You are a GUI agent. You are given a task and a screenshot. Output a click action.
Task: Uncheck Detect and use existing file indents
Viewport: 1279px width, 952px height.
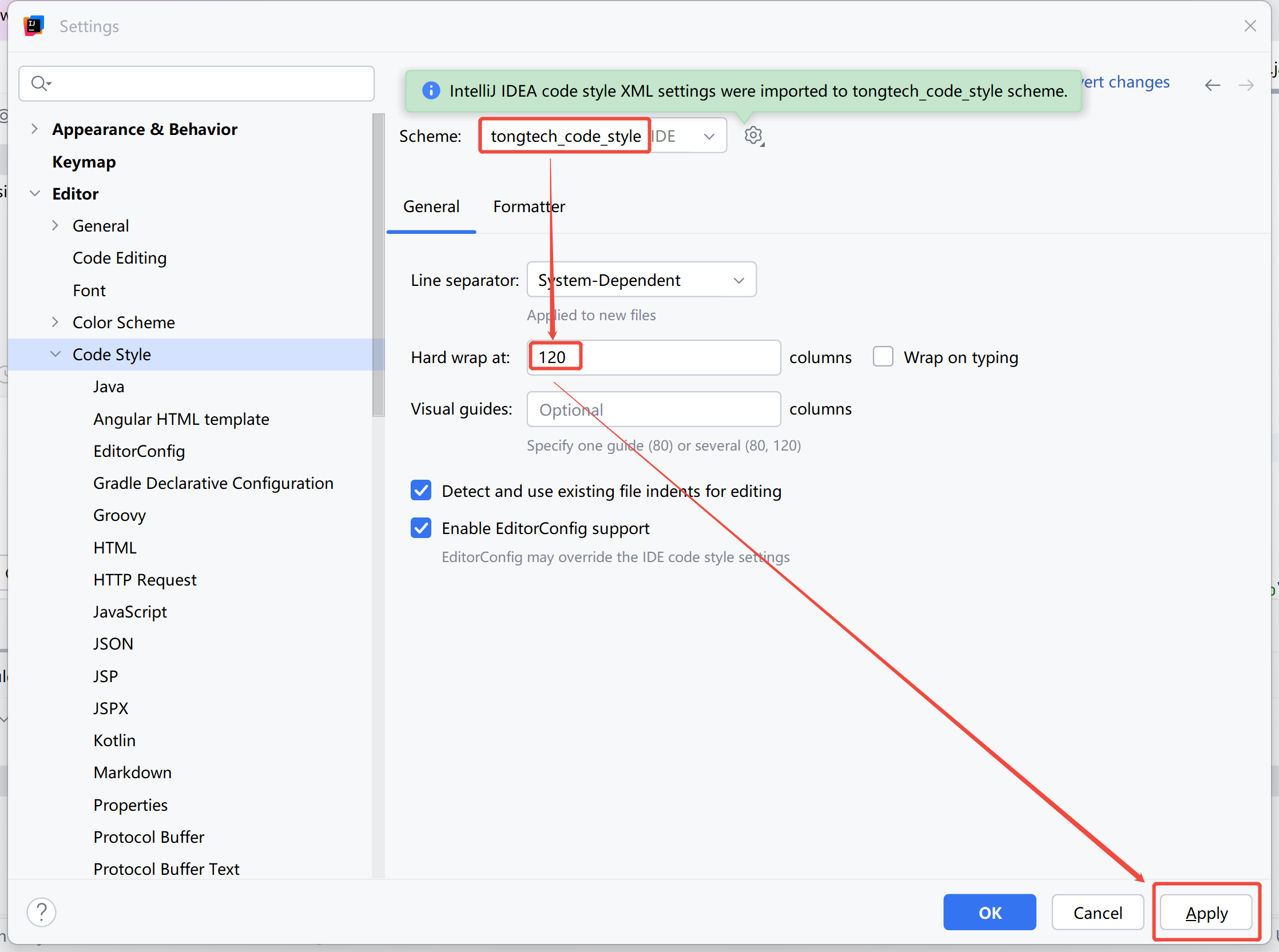[421, 491]
